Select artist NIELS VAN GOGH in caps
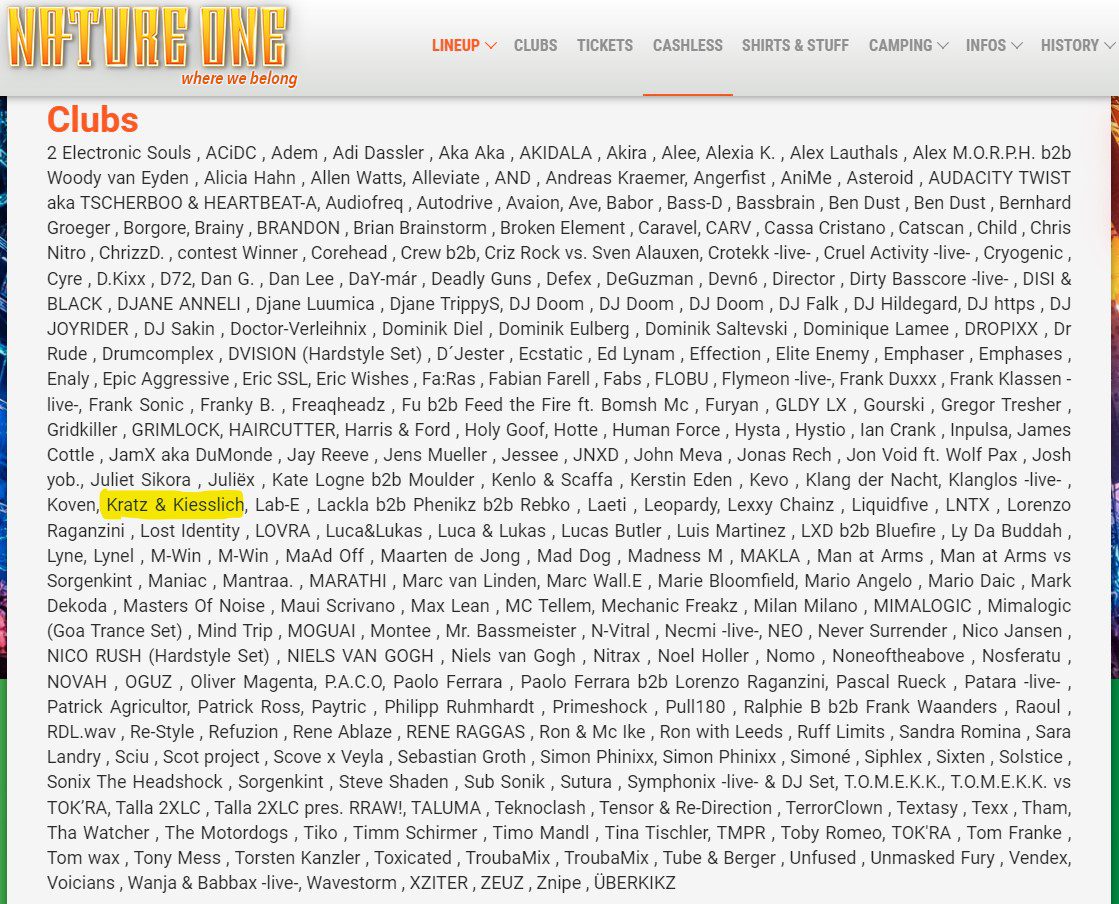Screen dimensions: 1119x904 coord(360,656)
